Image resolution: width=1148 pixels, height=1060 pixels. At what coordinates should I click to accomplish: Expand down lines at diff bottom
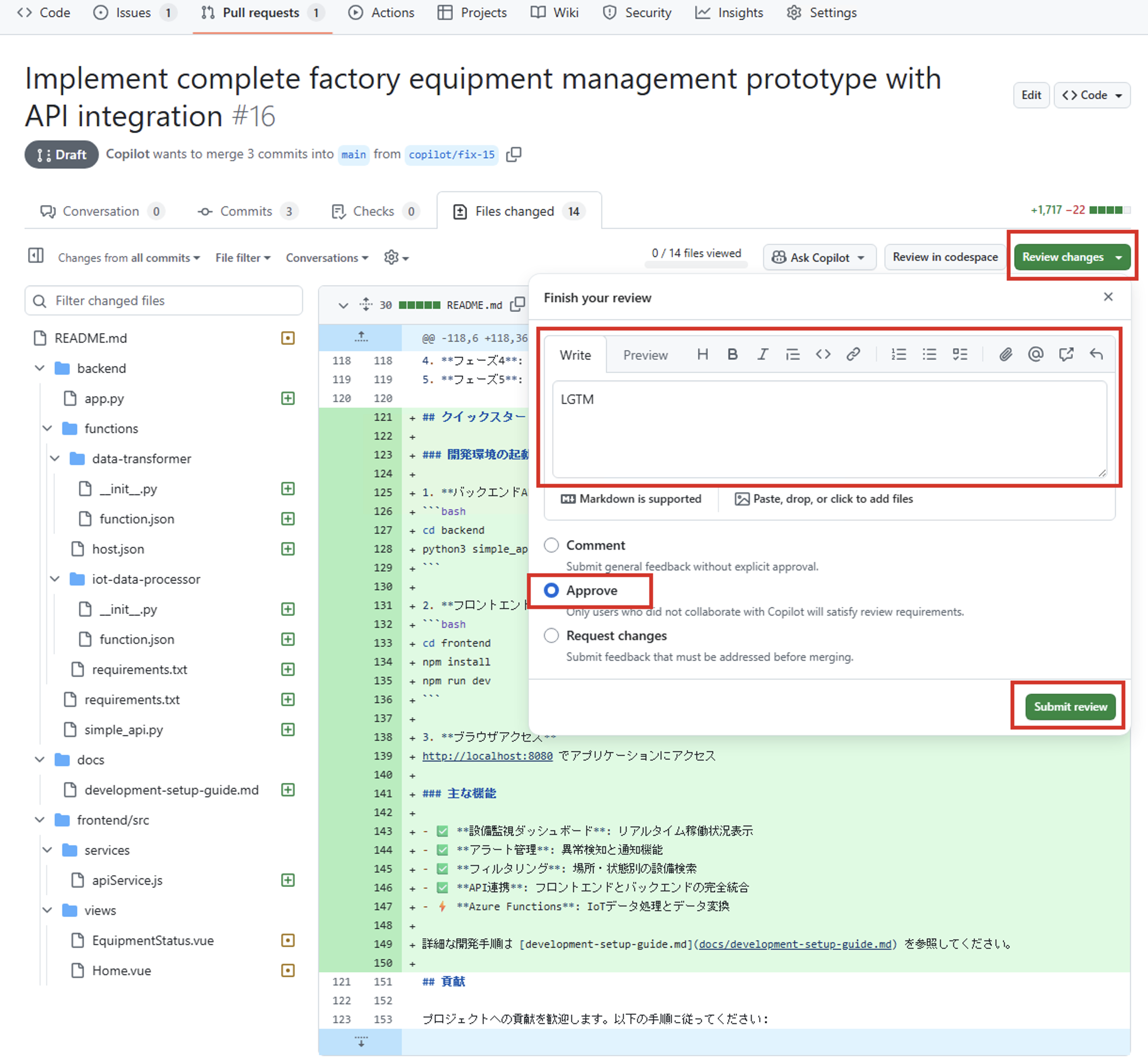(361, 1042)
